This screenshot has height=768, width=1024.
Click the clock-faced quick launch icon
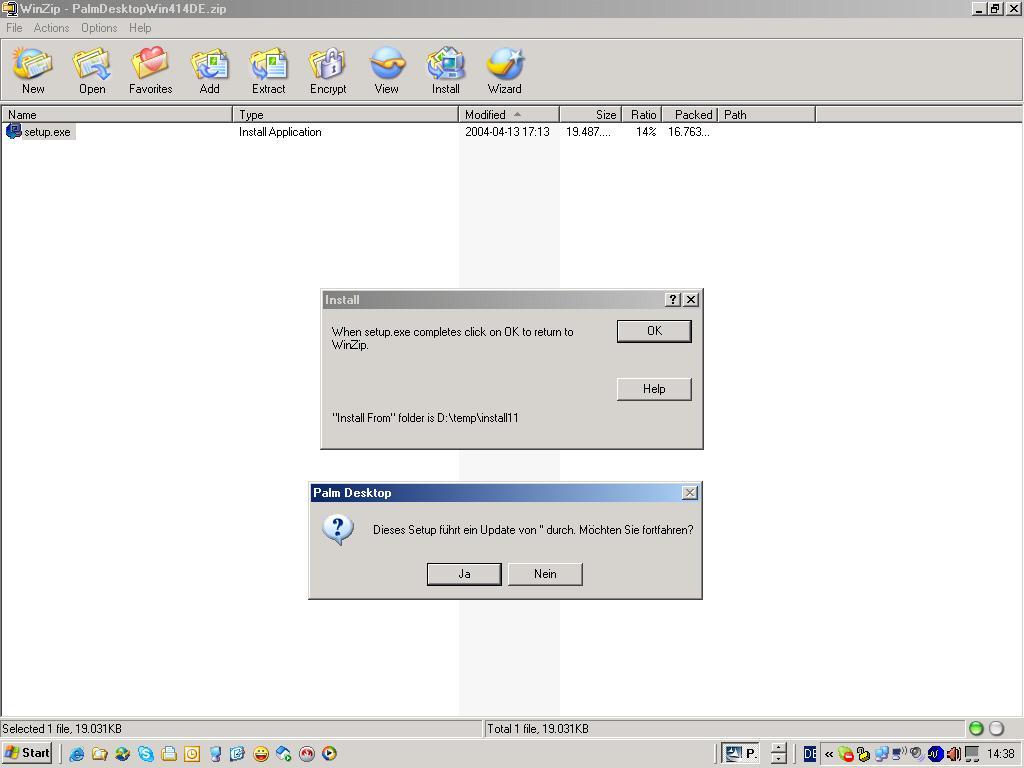coord(192,754)
